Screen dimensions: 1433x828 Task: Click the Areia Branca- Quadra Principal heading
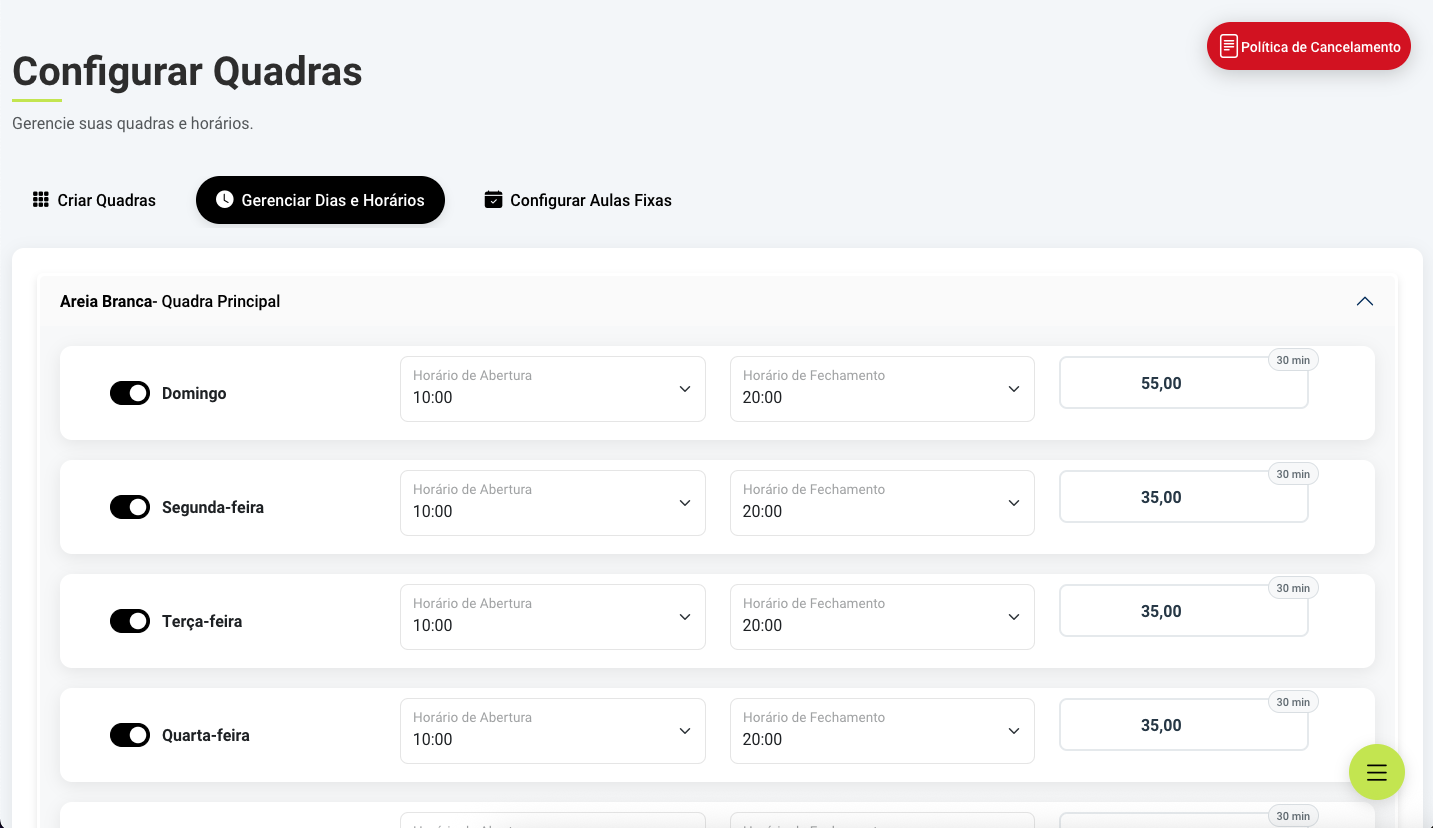click(170, 301)
